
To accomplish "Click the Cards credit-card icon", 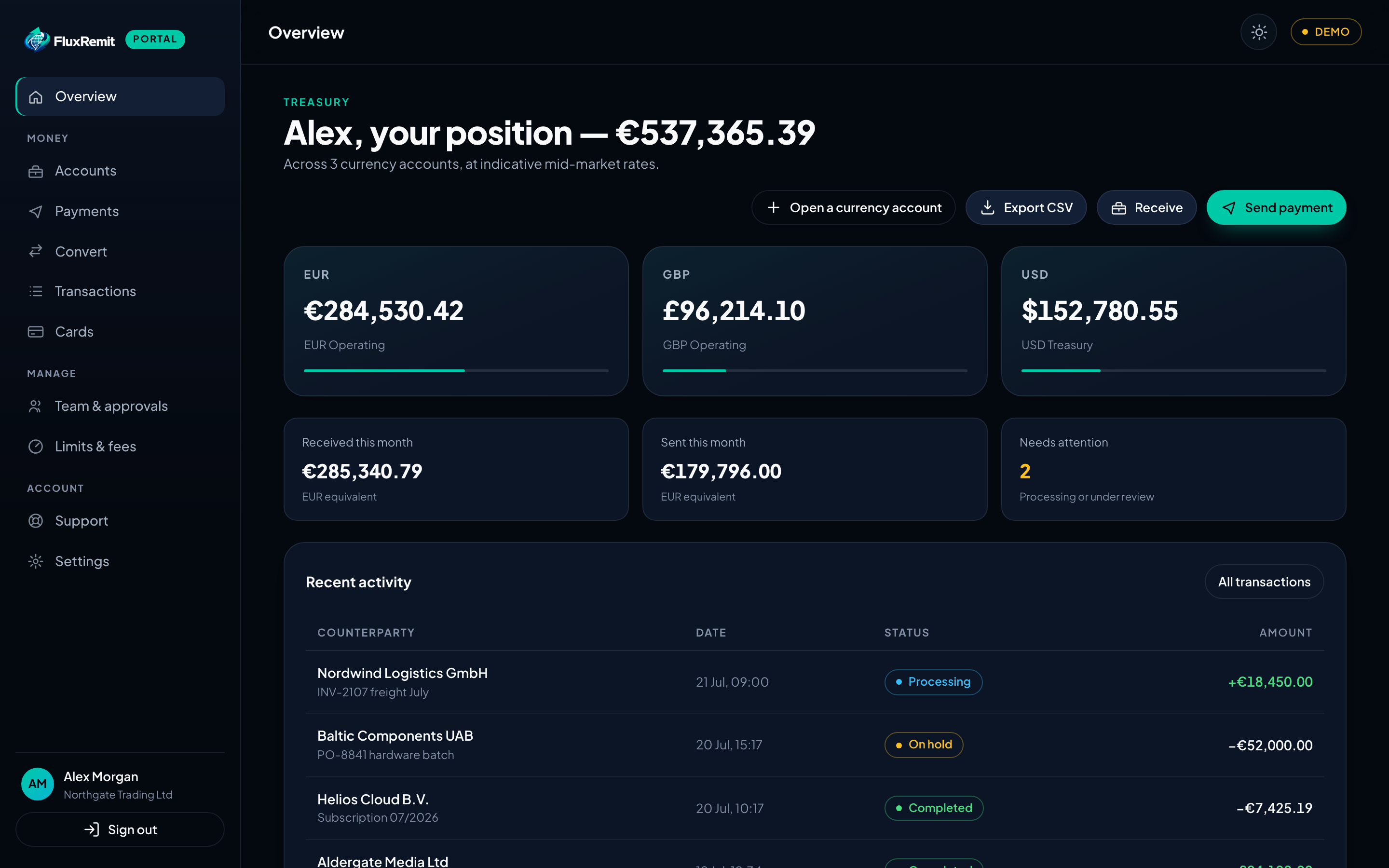I will [x=36, y=332].
